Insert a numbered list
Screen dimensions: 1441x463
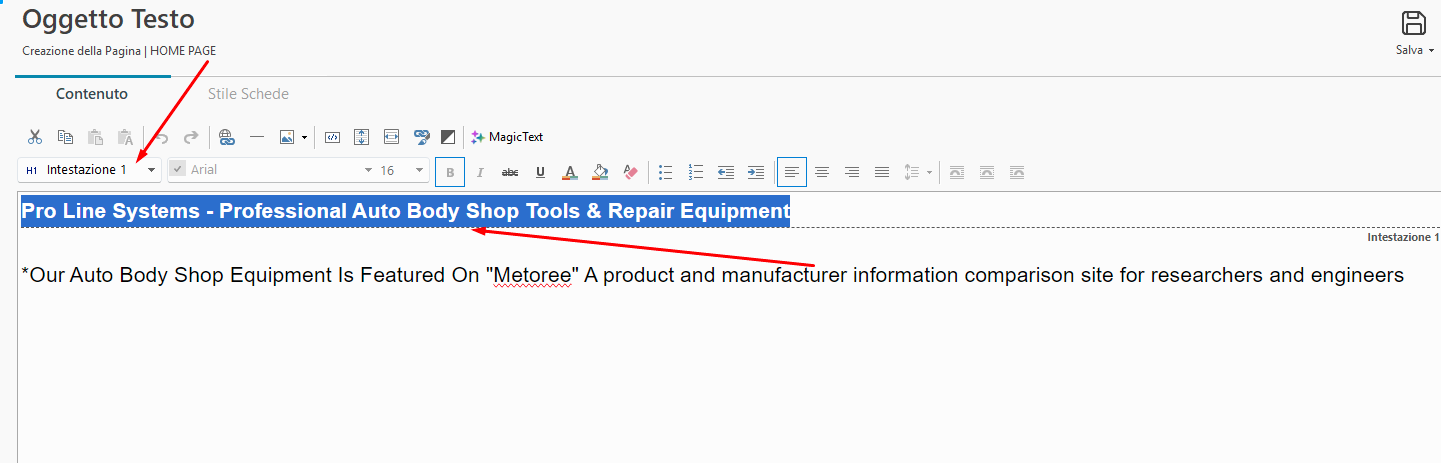(x=696, y=172)
